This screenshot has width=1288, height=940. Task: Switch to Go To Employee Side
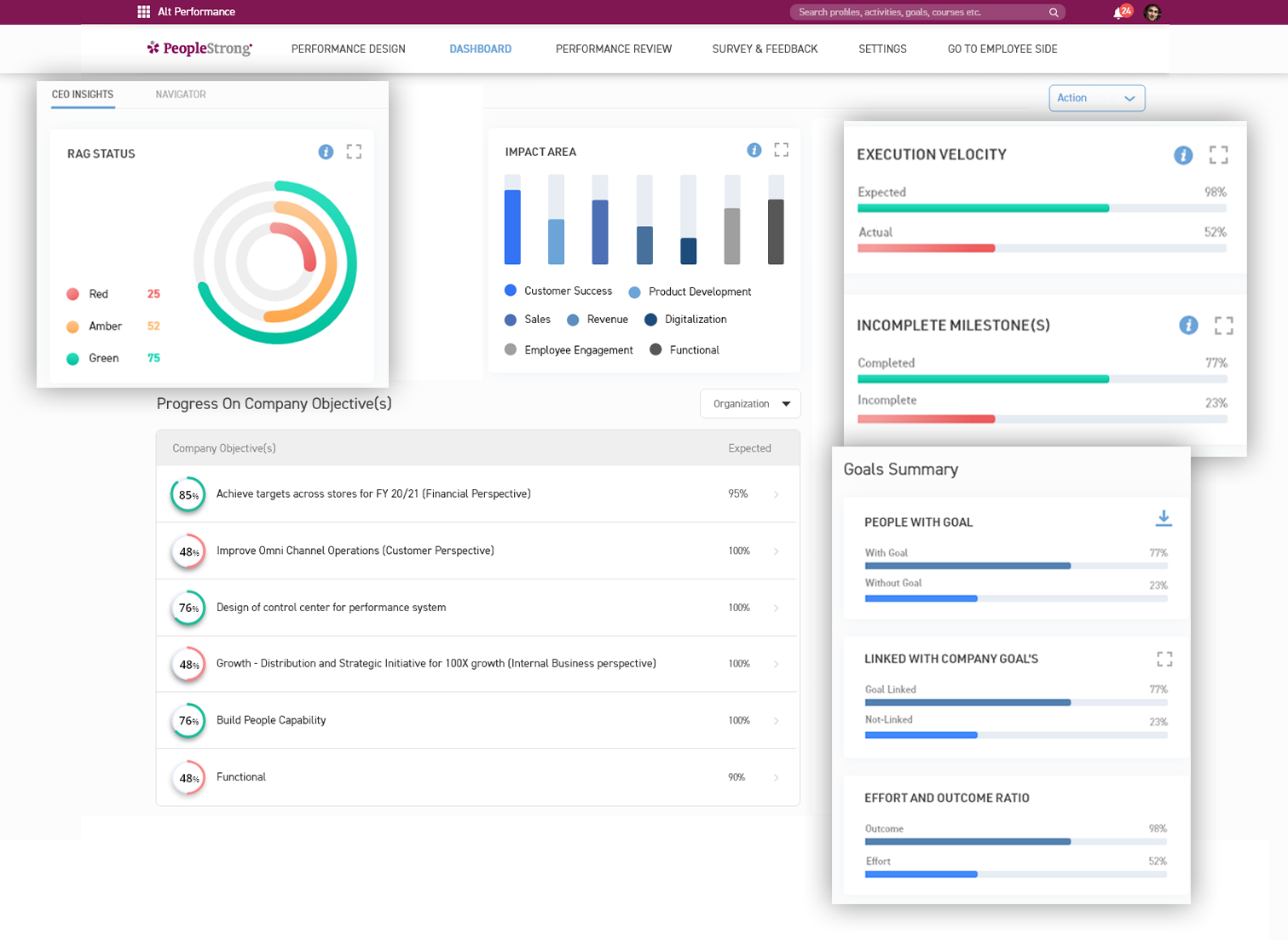[1002, 49]
